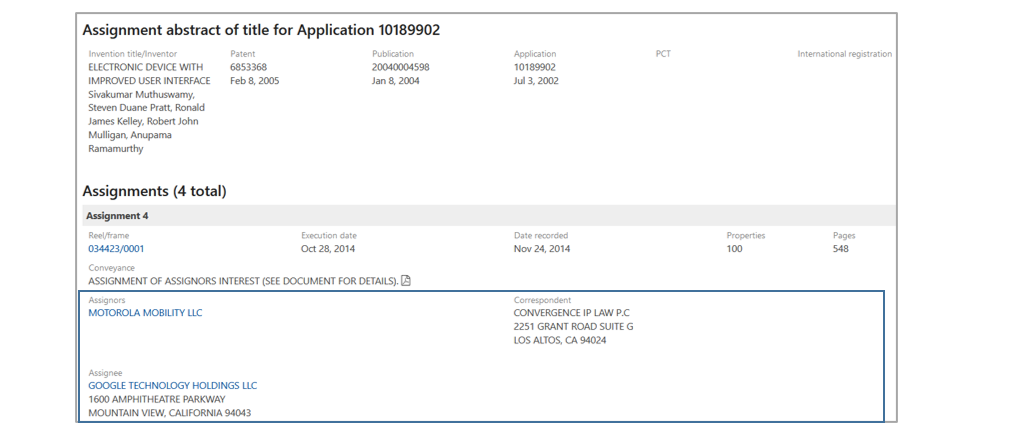Select LOS ALTOS, CA 94024 text
The width and height of the screenshot is (1021, 436).
tap(560, 340)
